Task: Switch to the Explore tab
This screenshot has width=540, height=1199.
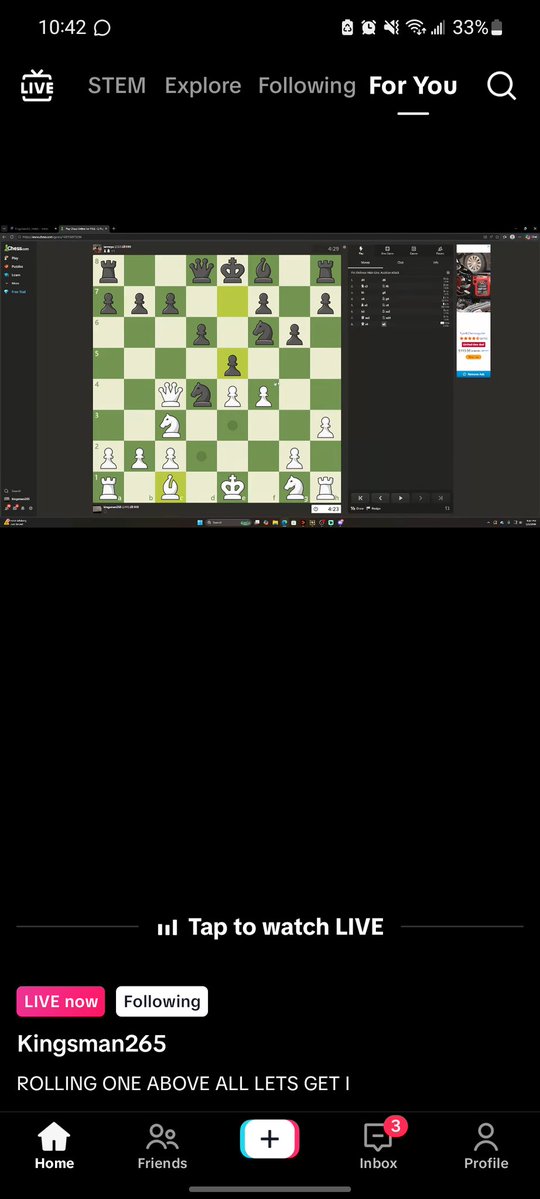Action: point(203,86)
